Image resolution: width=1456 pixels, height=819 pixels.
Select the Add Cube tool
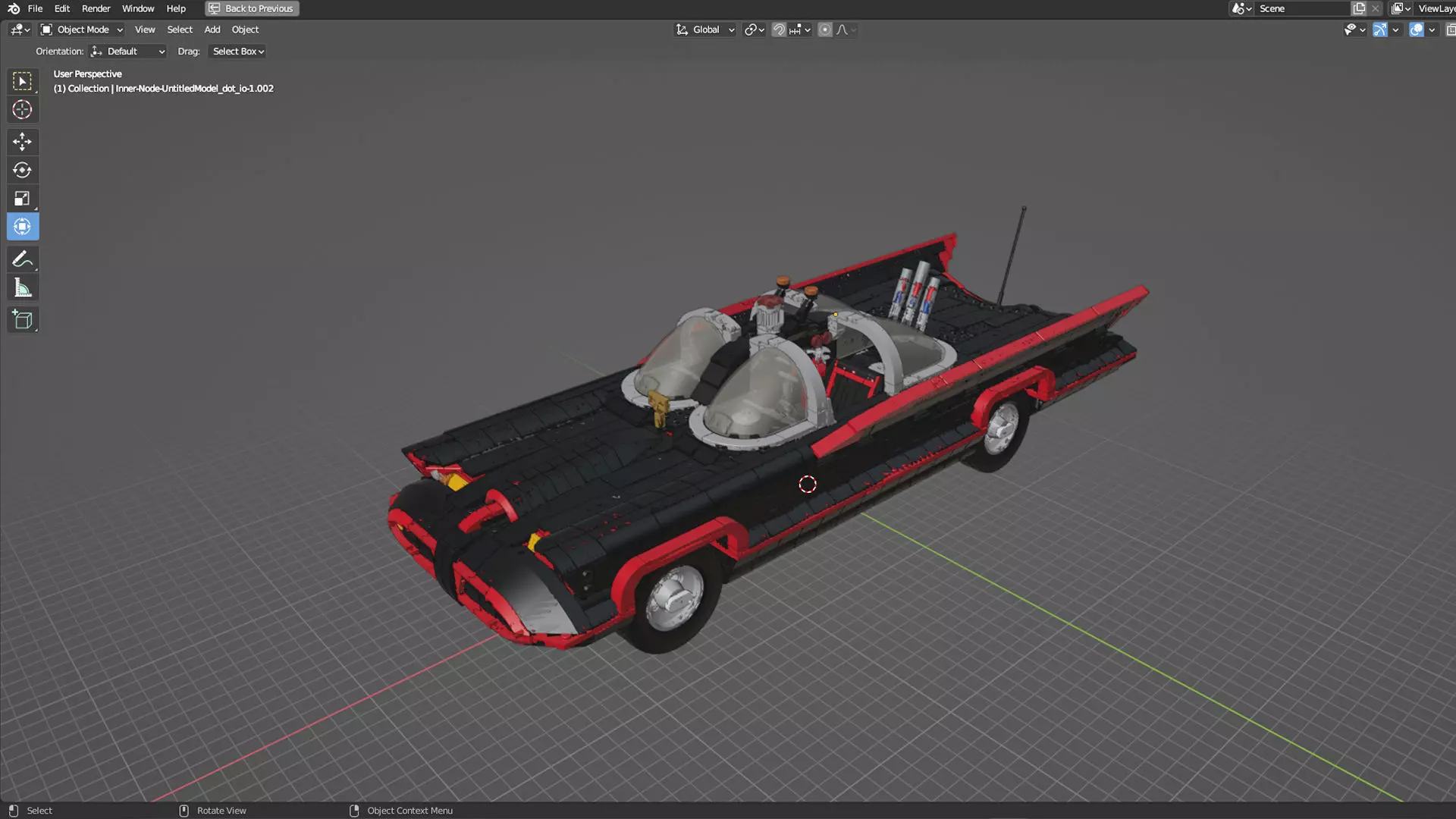click(22, 320)
